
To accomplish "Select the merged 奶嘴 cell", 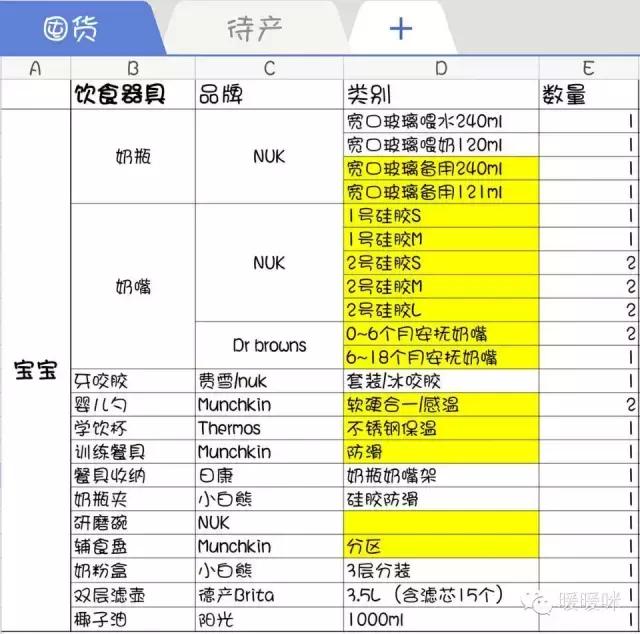I will (133, 286).
